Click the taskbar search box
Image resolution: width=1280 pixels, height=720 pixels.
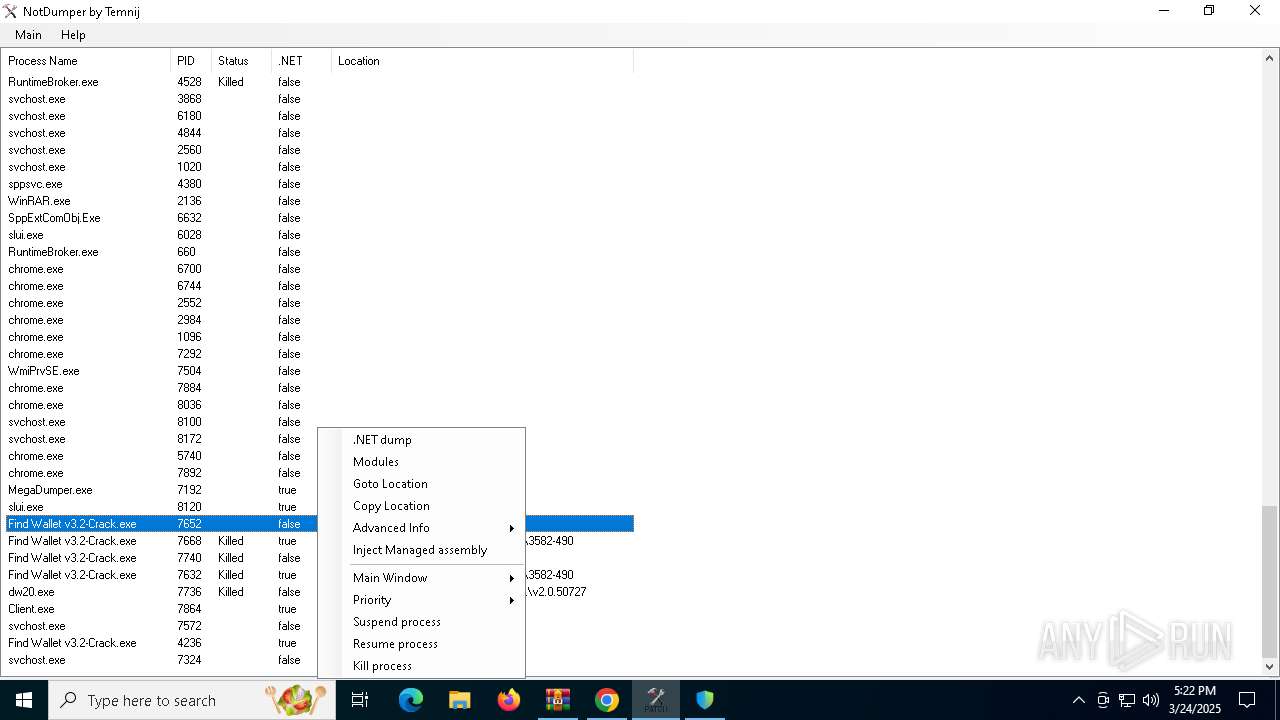click(192, 700)
